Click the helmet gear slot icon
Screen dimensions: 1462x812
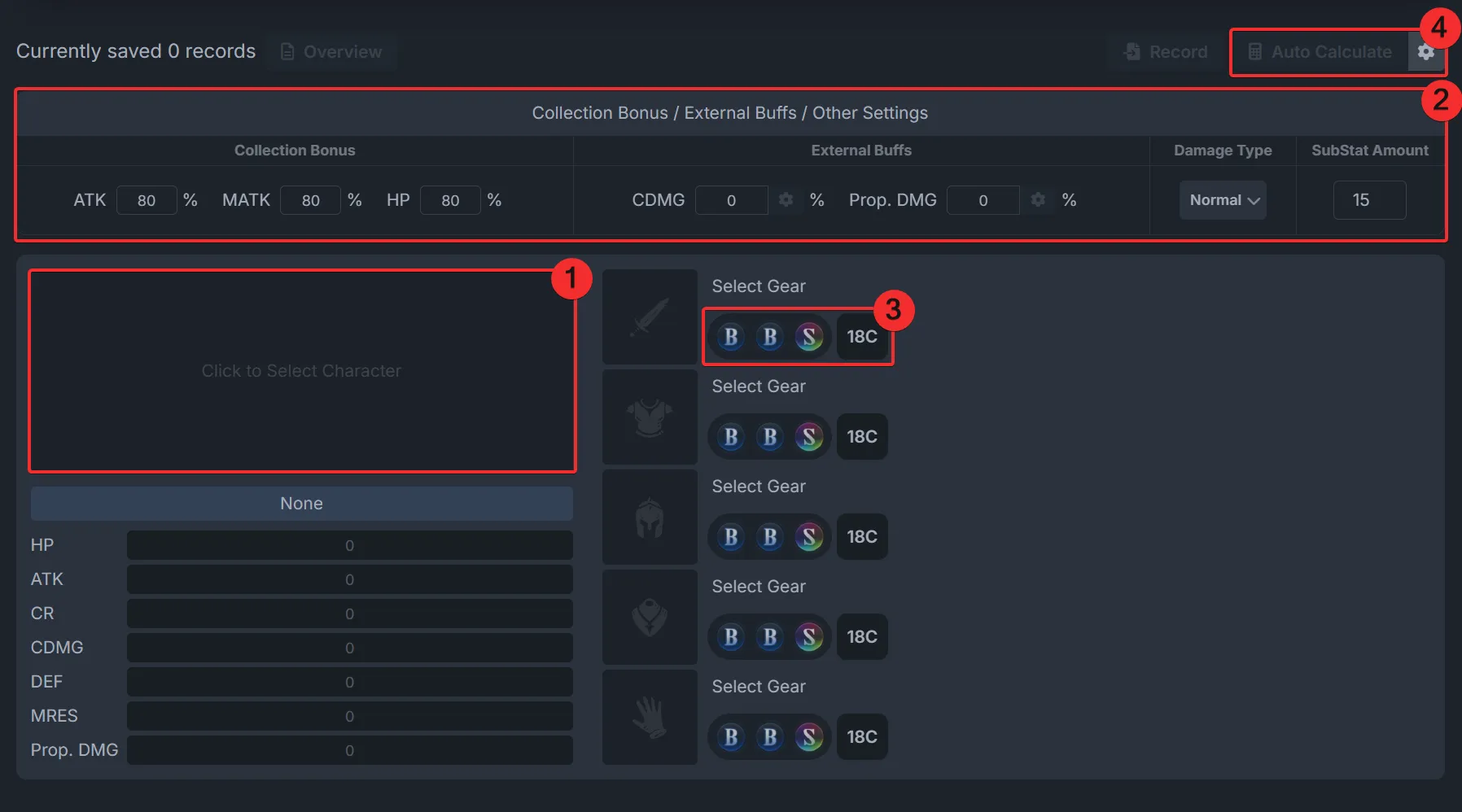tap(650, 517)
